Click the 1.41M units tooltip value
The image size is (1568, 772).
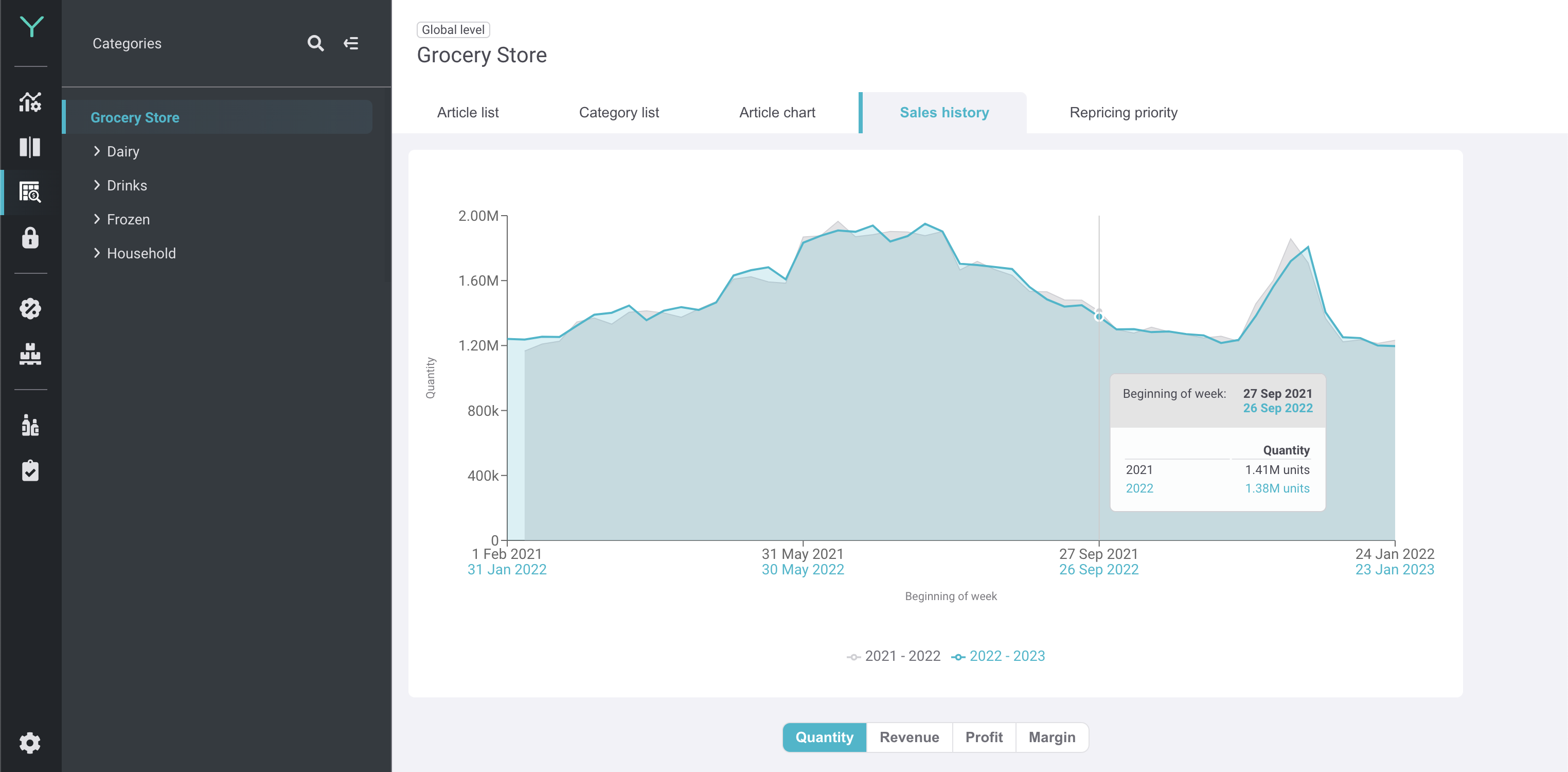pyautogui.click(x=1277, y=470)
